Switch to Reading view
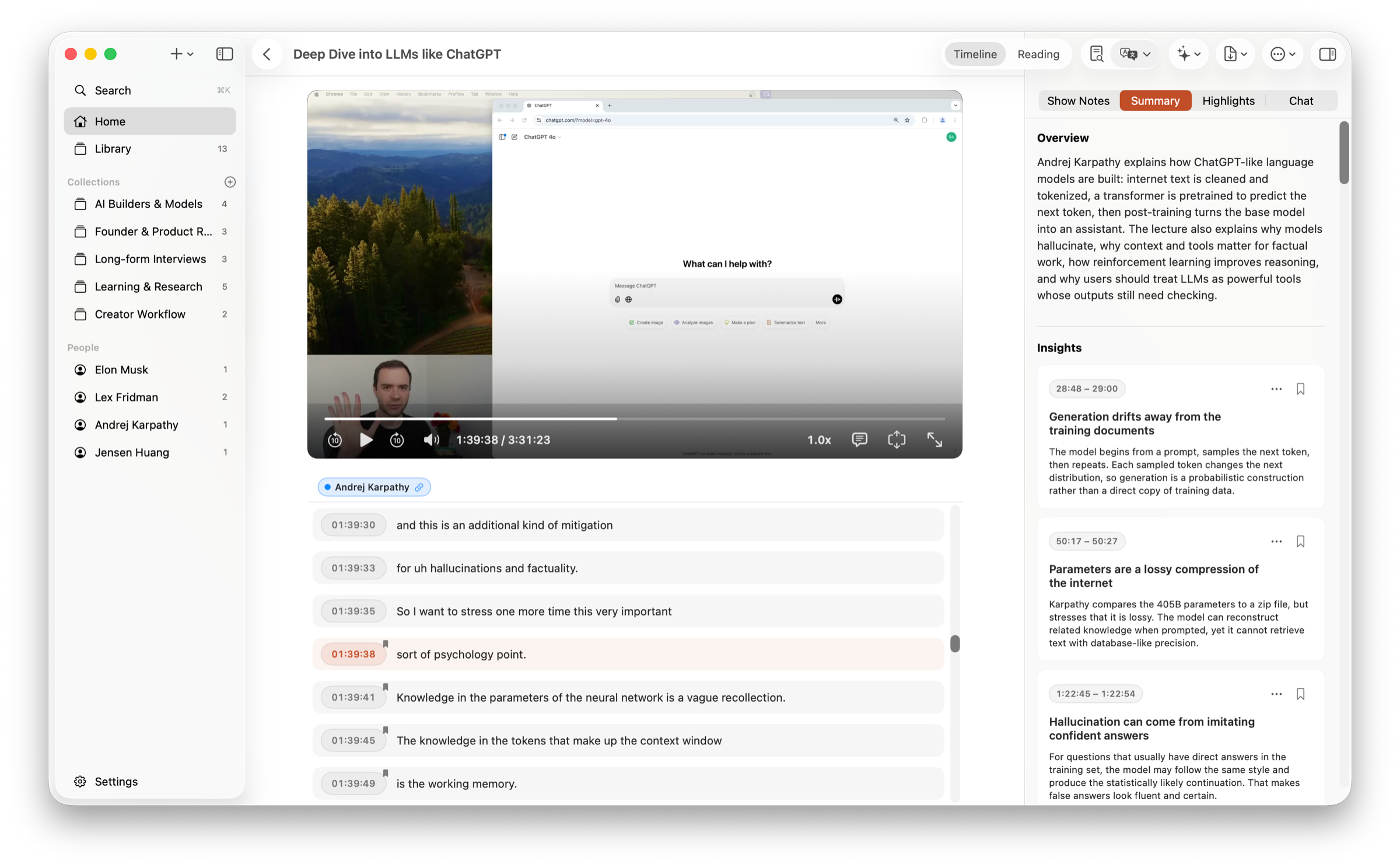1400x868 pixels. point(1038,54)
